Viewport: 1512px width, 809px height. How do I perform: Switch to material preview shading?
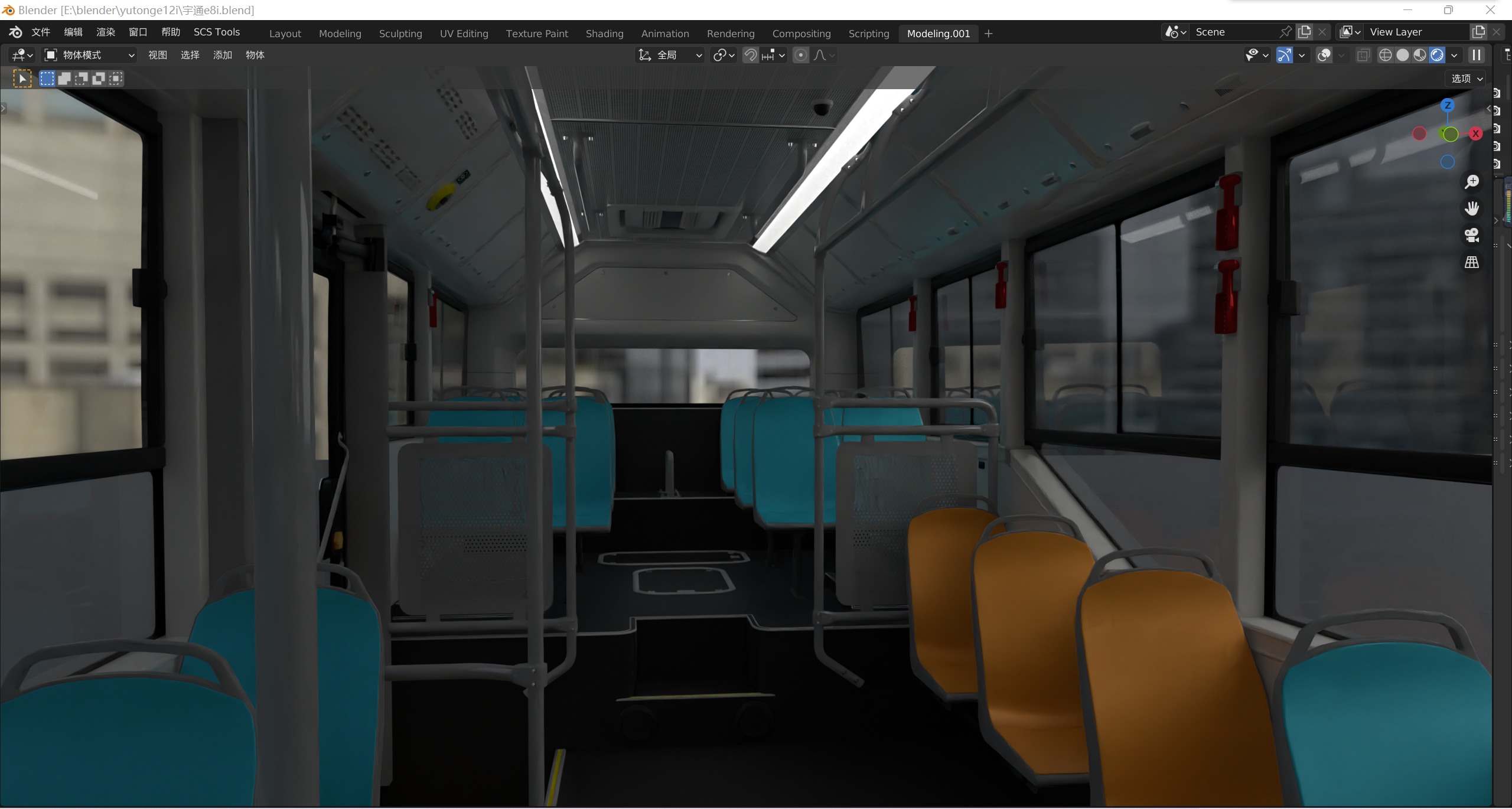1420,55
